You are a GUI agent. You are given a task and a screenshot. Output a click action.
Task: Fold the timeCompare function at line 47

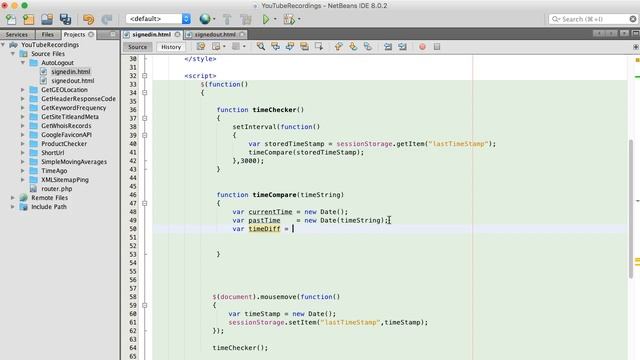(144, 203)
